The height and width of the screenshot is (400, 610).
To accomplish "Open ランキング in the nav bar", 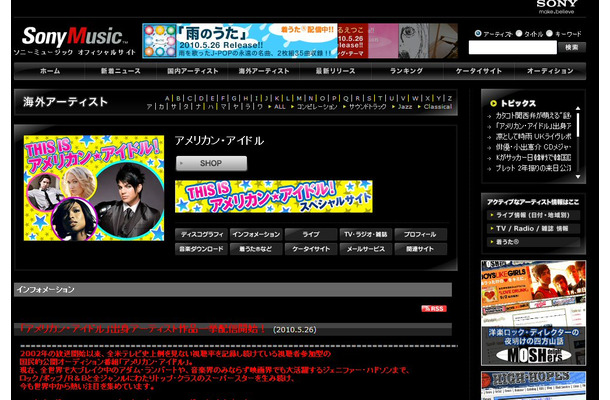I will 407,71.
